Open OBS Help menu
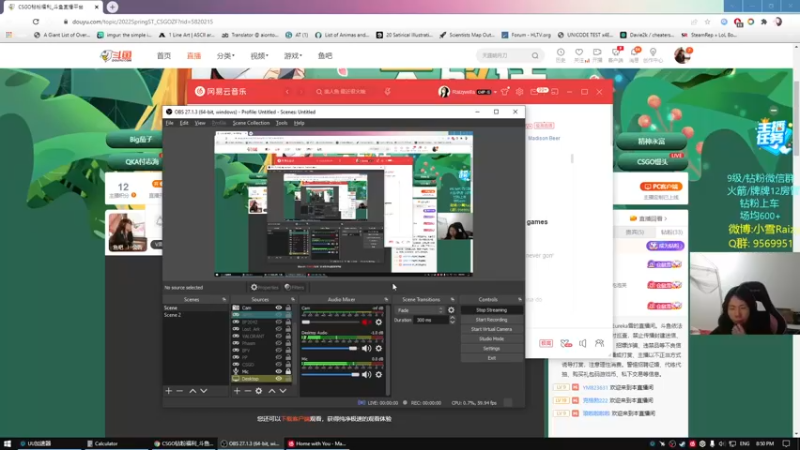The height and width of the screenshot is (450, 800). tap(299, 123)
